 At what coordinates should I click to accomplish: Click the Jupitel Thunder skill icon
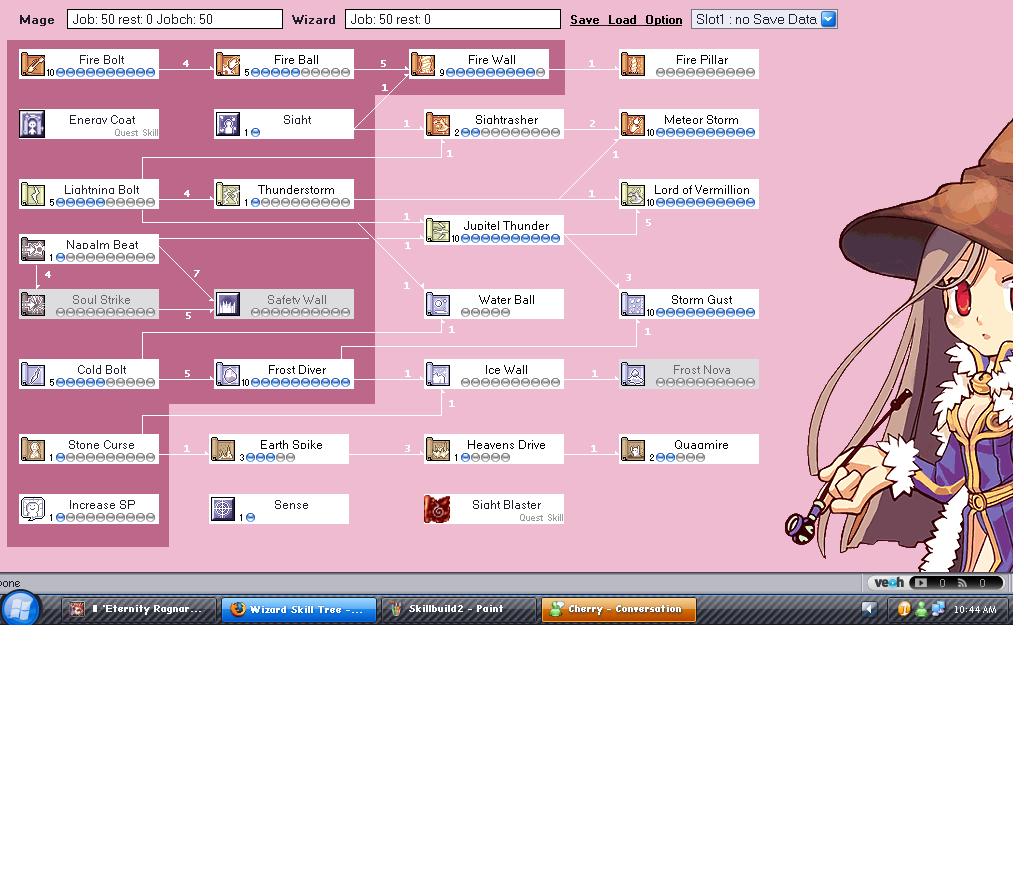438,230
